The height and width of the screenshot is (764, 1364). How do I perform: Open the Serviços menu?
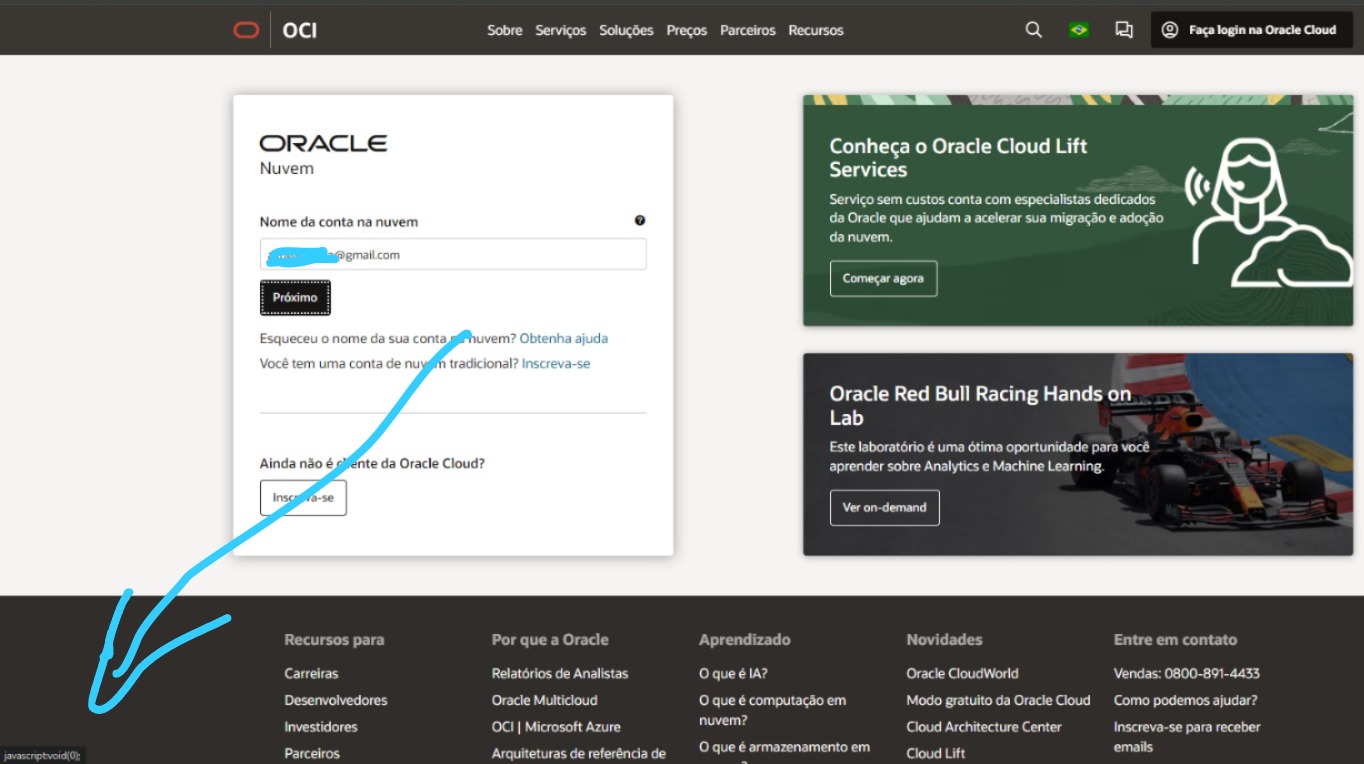[561, 30]
